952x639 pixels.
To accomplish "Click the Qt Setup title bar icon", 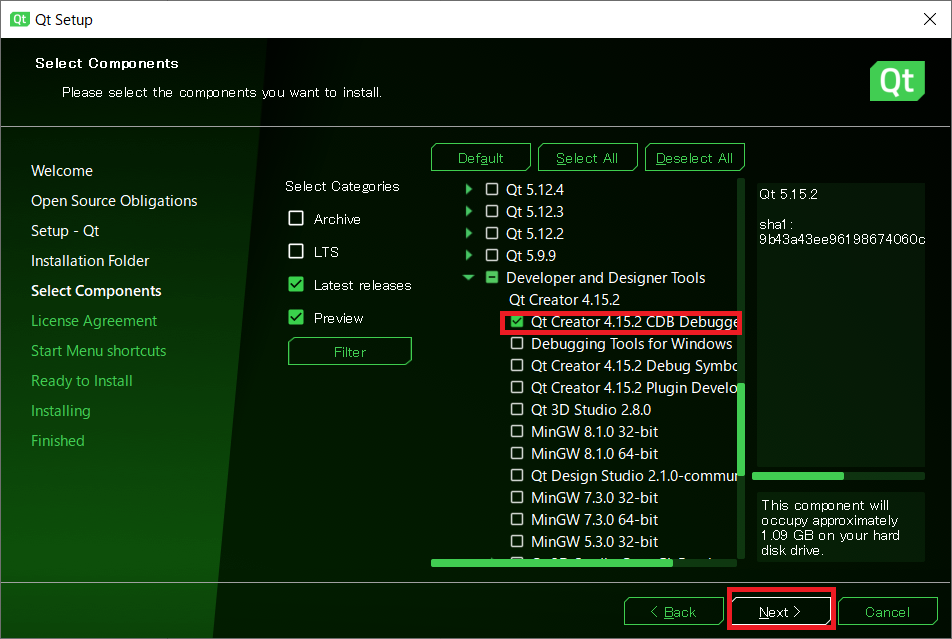I will (19, 19).
